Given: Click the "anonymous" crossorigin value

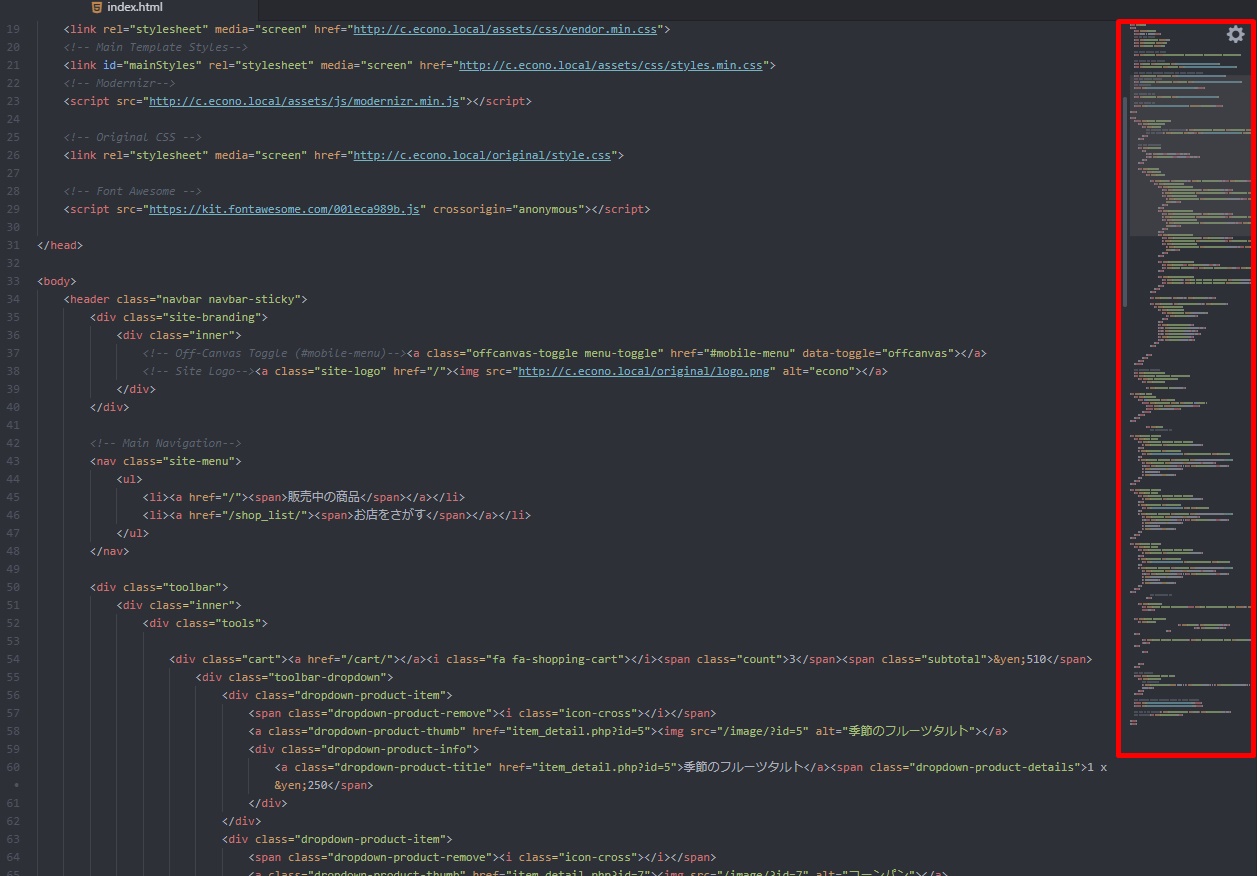Looking at the screenshot, I should tap(549, 209).
